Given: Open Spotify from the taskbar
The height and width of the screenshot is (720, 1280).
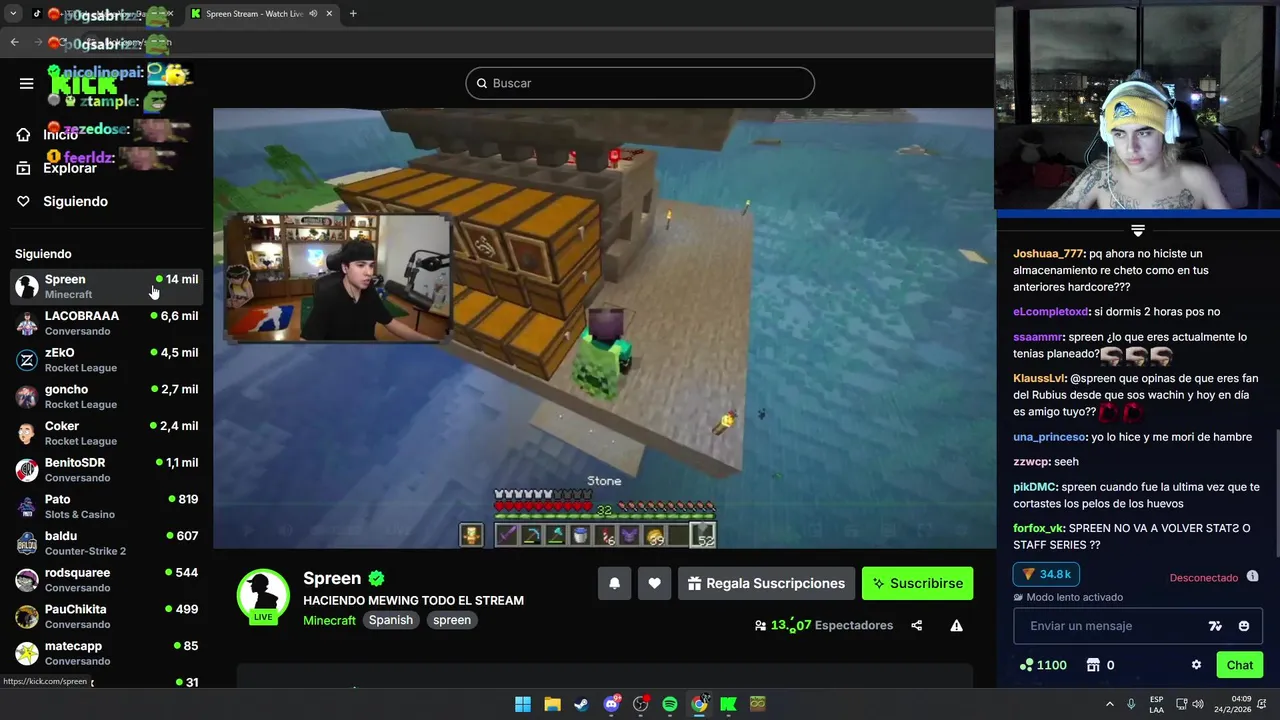Looking at the screenshot, I should pos(670,704).
